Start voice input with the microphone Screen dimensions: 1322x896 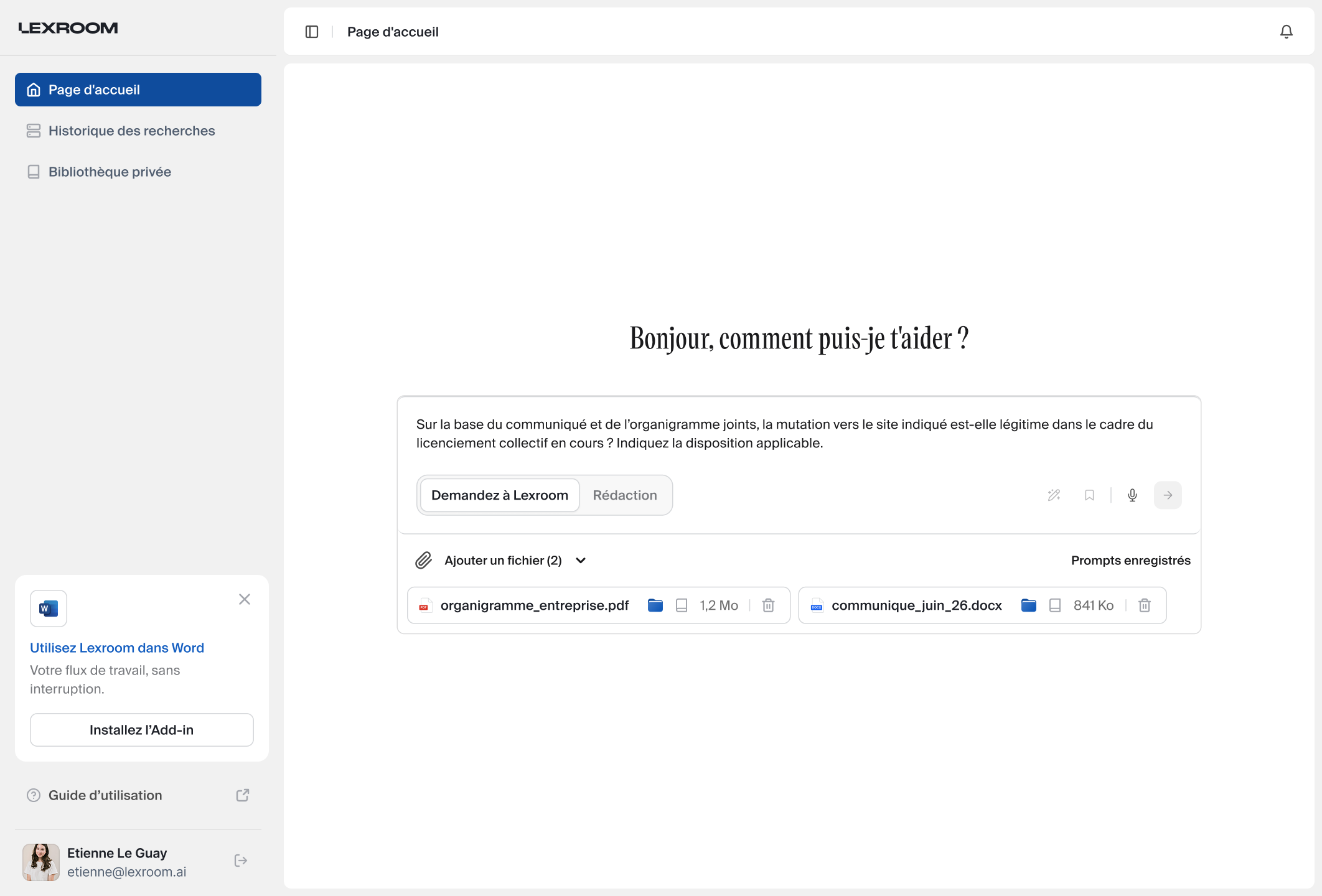pyautogui.click(x=1132, y=495)
